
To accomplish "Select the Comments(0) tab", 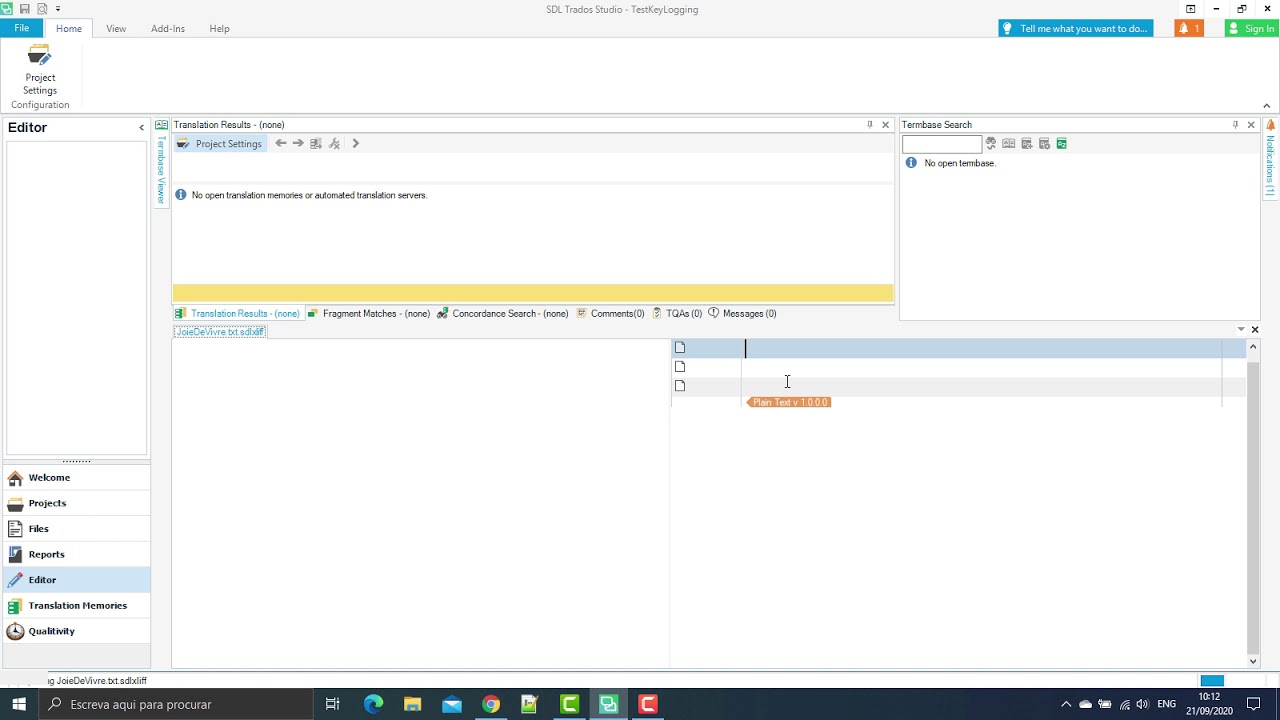I will (x=611, y=313).
